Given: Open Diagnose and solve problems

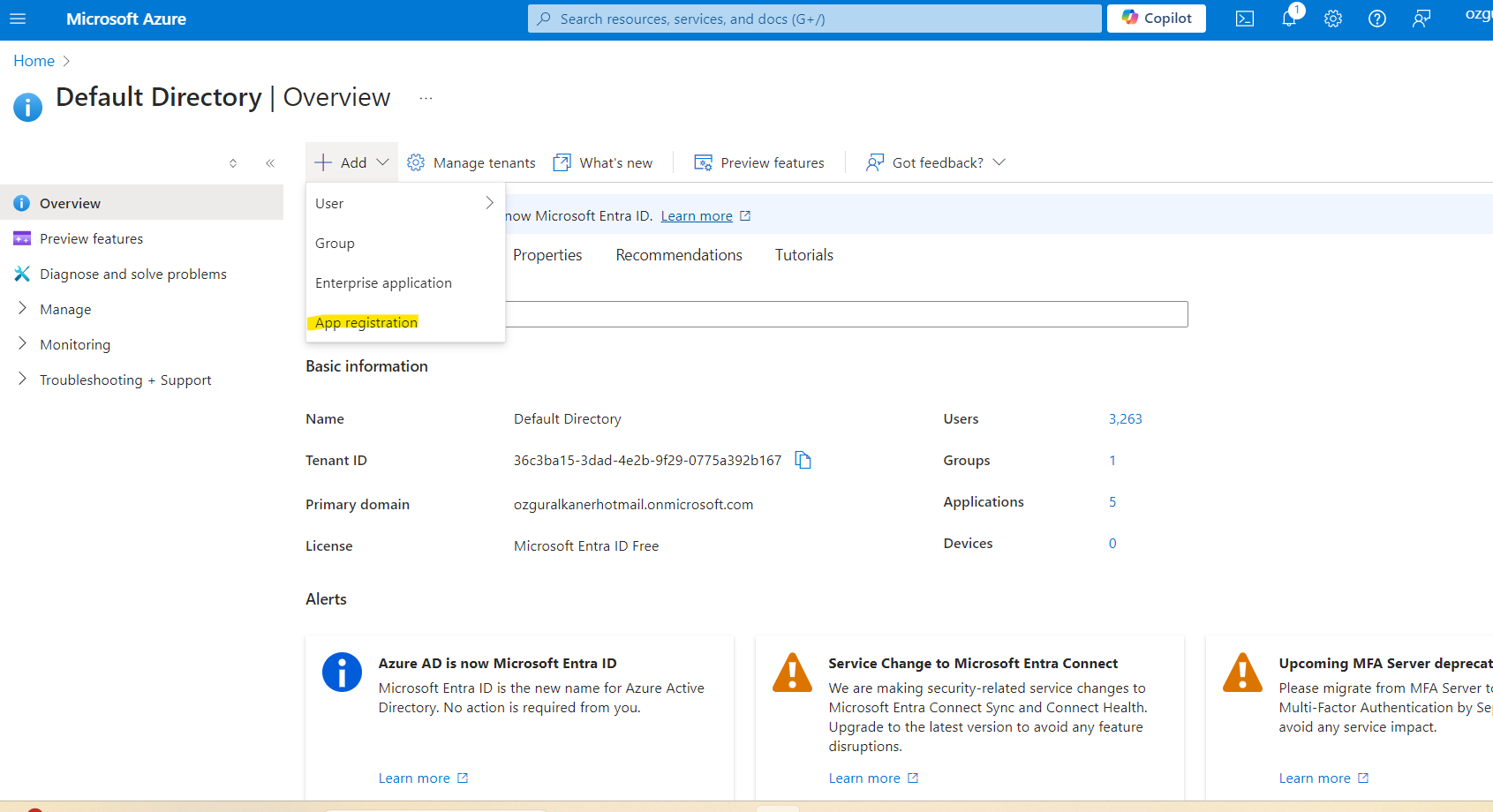Looking at the screenshot, I should [x=132, y=274].
